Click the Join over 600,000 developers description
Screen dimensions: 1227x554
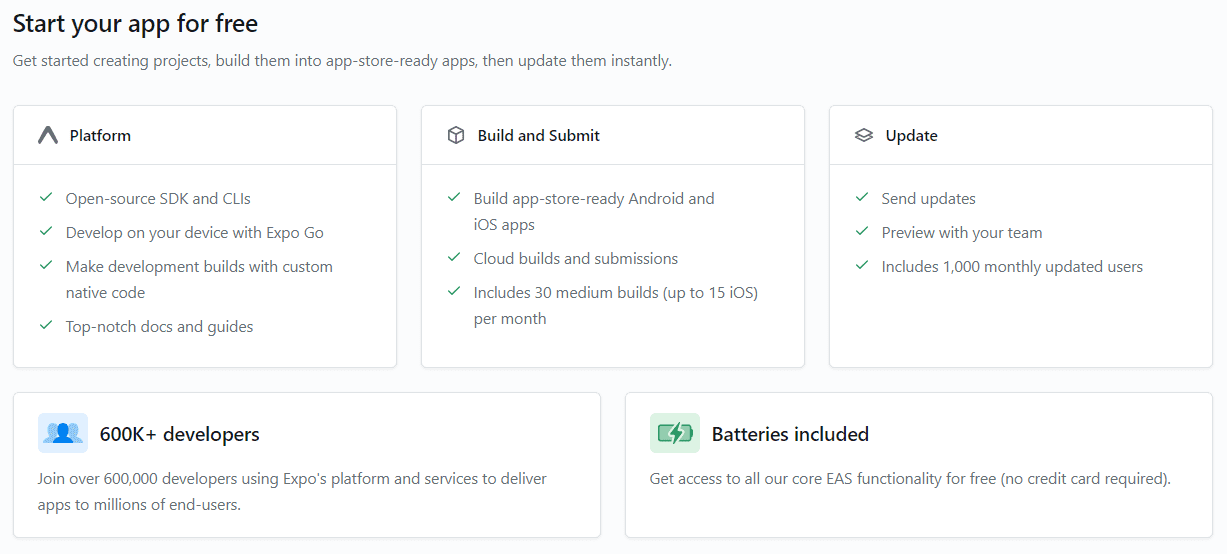[292, 492]
